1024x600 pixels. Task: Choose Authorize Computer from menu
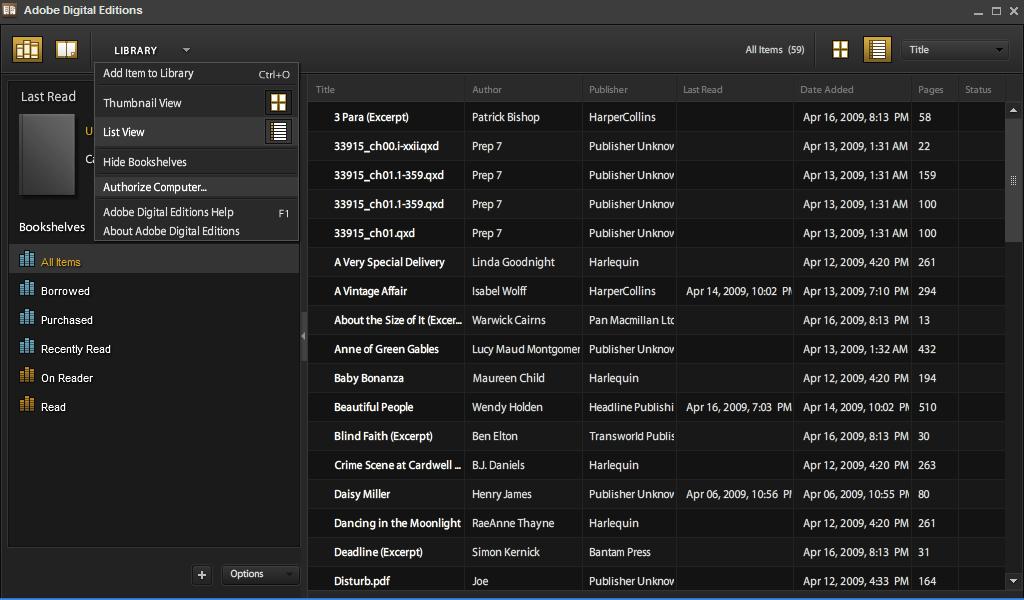coord(155,187)
